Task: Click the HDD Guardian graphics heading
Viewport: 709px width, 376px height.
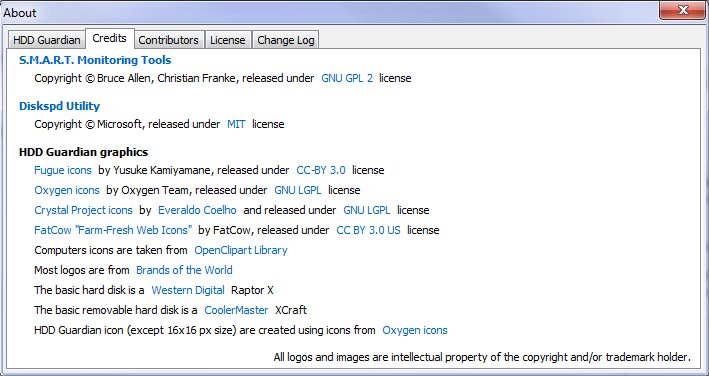Action: (84, 152)
